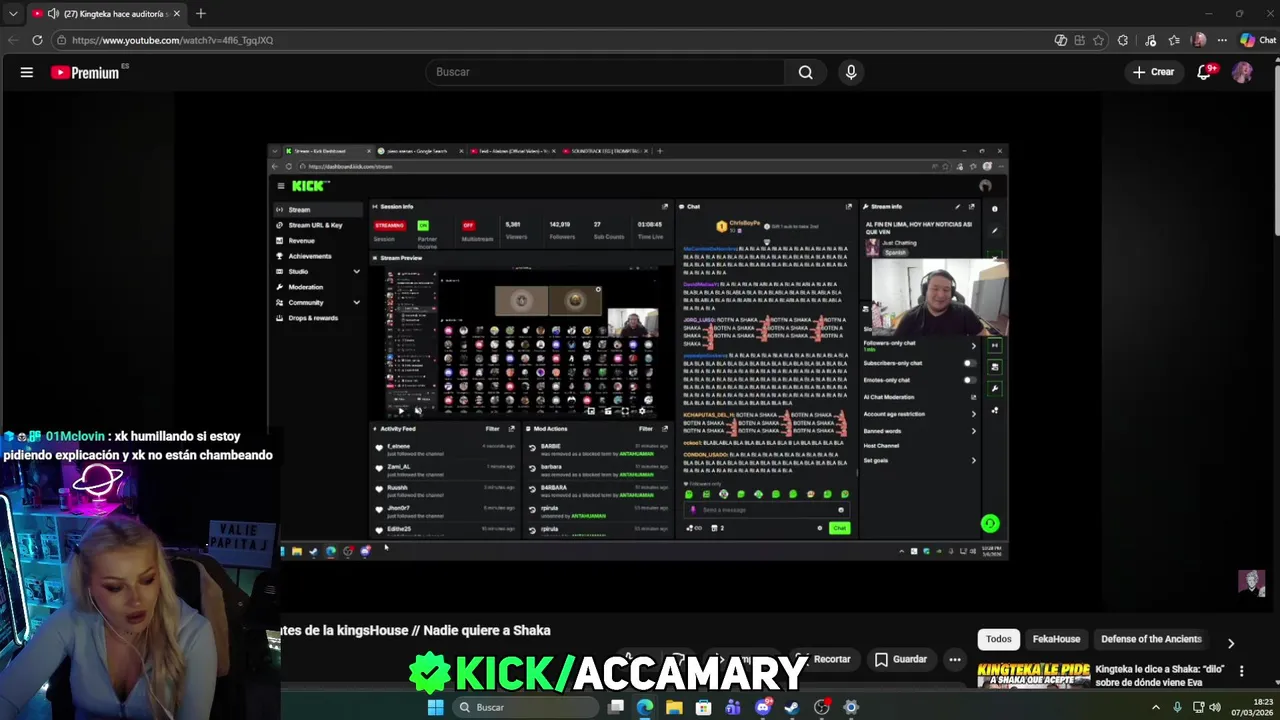Open Achievements in video's Kick sidebar
This screenshot has width=1280, height=720.
309,256
